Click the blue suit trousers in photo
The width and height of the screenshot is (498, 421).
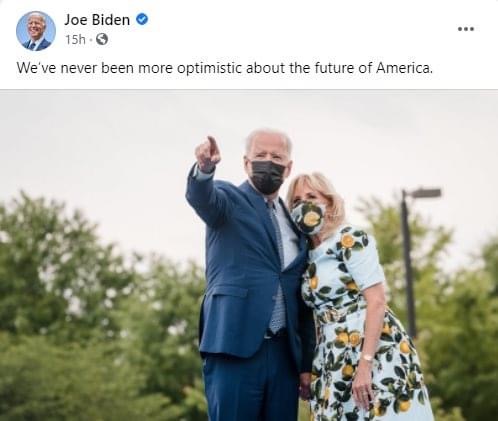250,383
